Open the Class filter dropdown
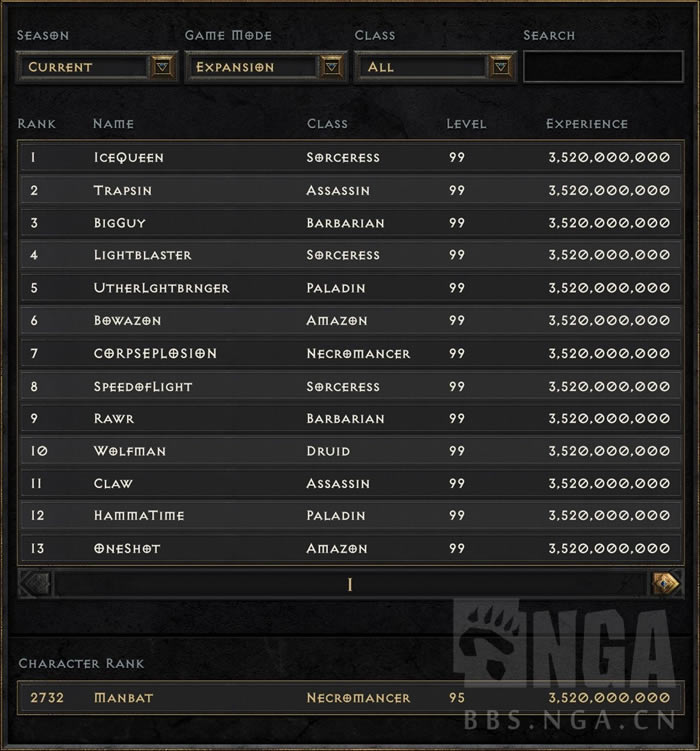The image size is (700, 751). (501, 67)
